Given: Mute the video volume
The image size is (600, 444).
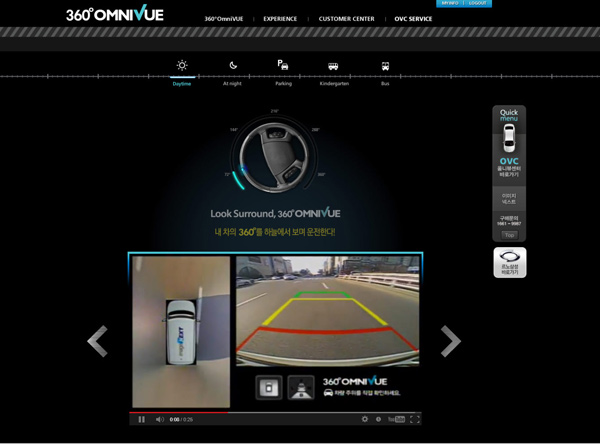Looking at the screenshot, I should coord(160,420).
